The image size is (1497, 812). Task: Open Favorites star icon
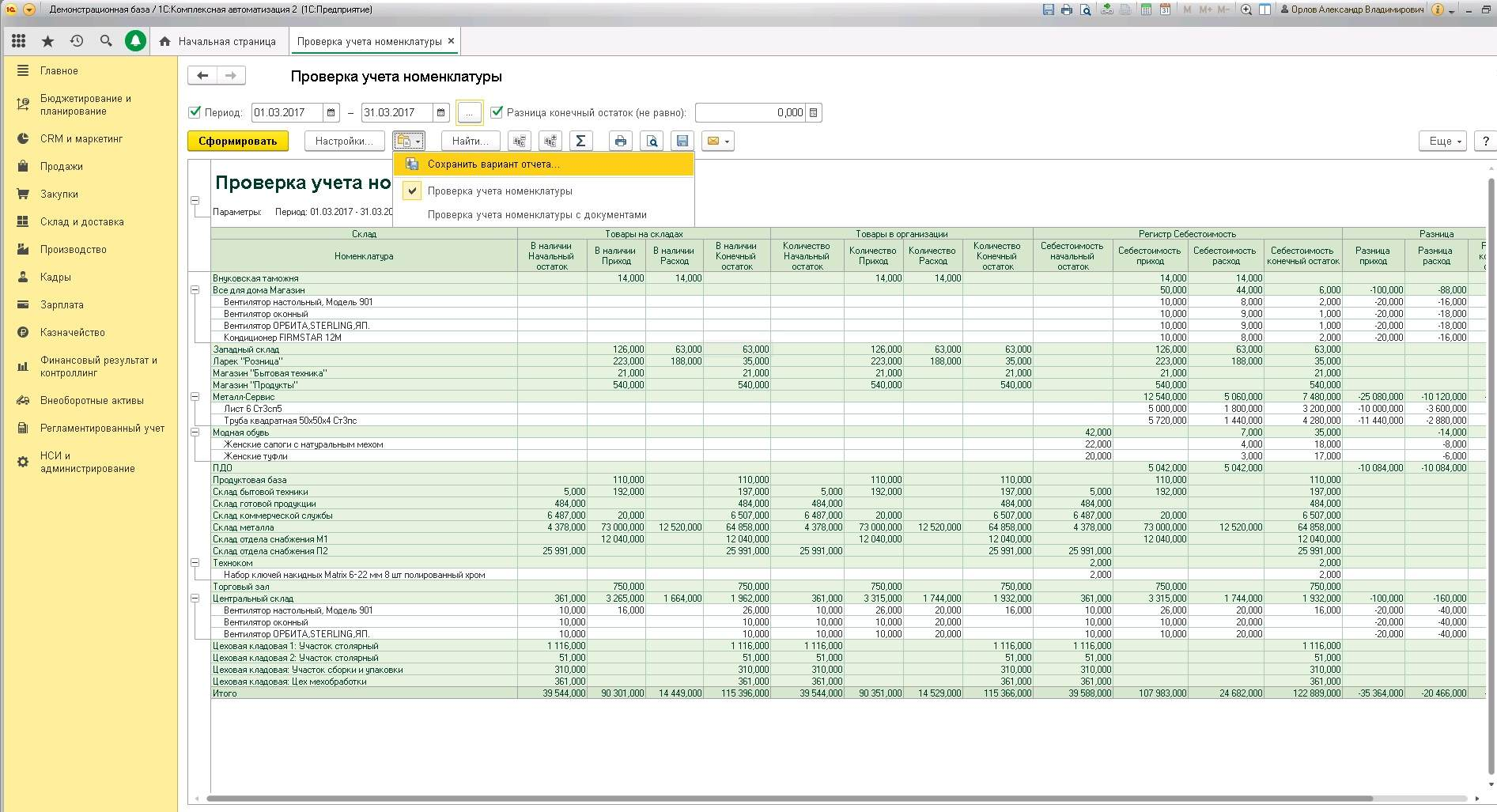tap(47, 41)
